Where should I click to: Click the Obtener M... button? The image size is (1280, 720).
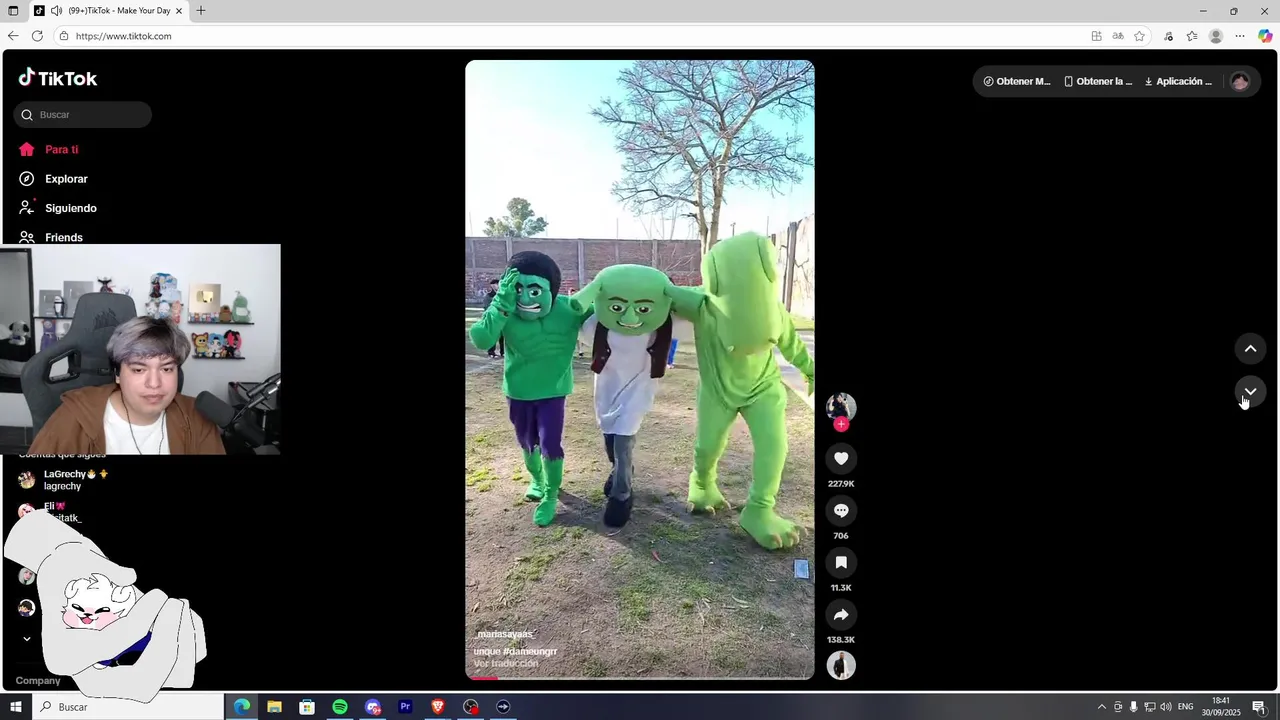point(1017,81)
